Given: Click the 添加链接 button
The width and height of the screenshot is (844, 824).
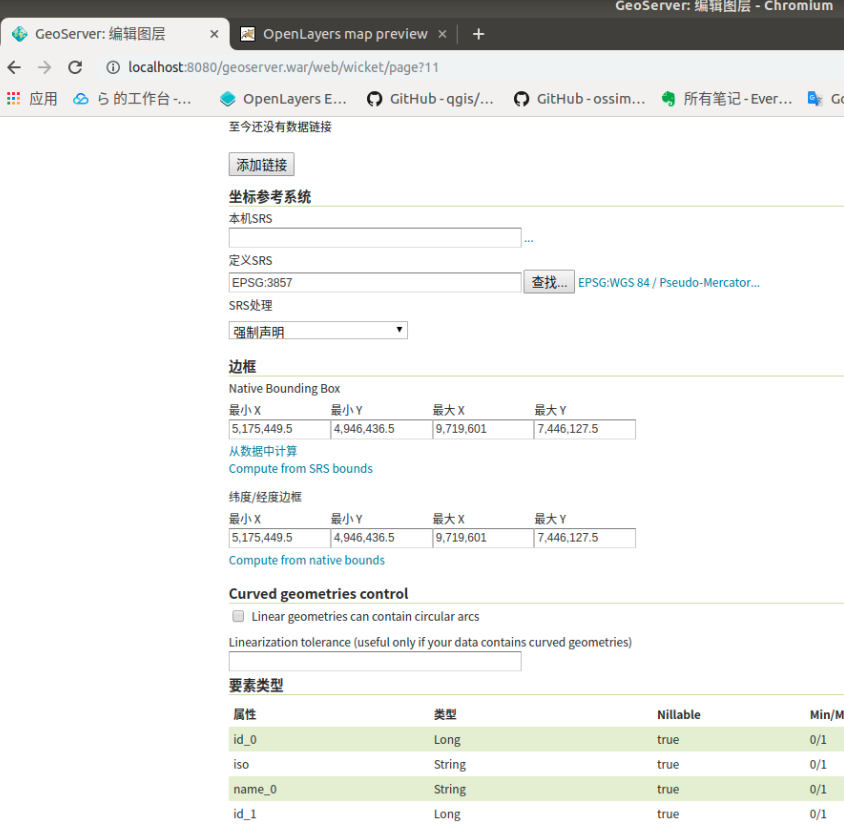Looking at the screenshot, I should pyautogui.click(x=261, y=165).
